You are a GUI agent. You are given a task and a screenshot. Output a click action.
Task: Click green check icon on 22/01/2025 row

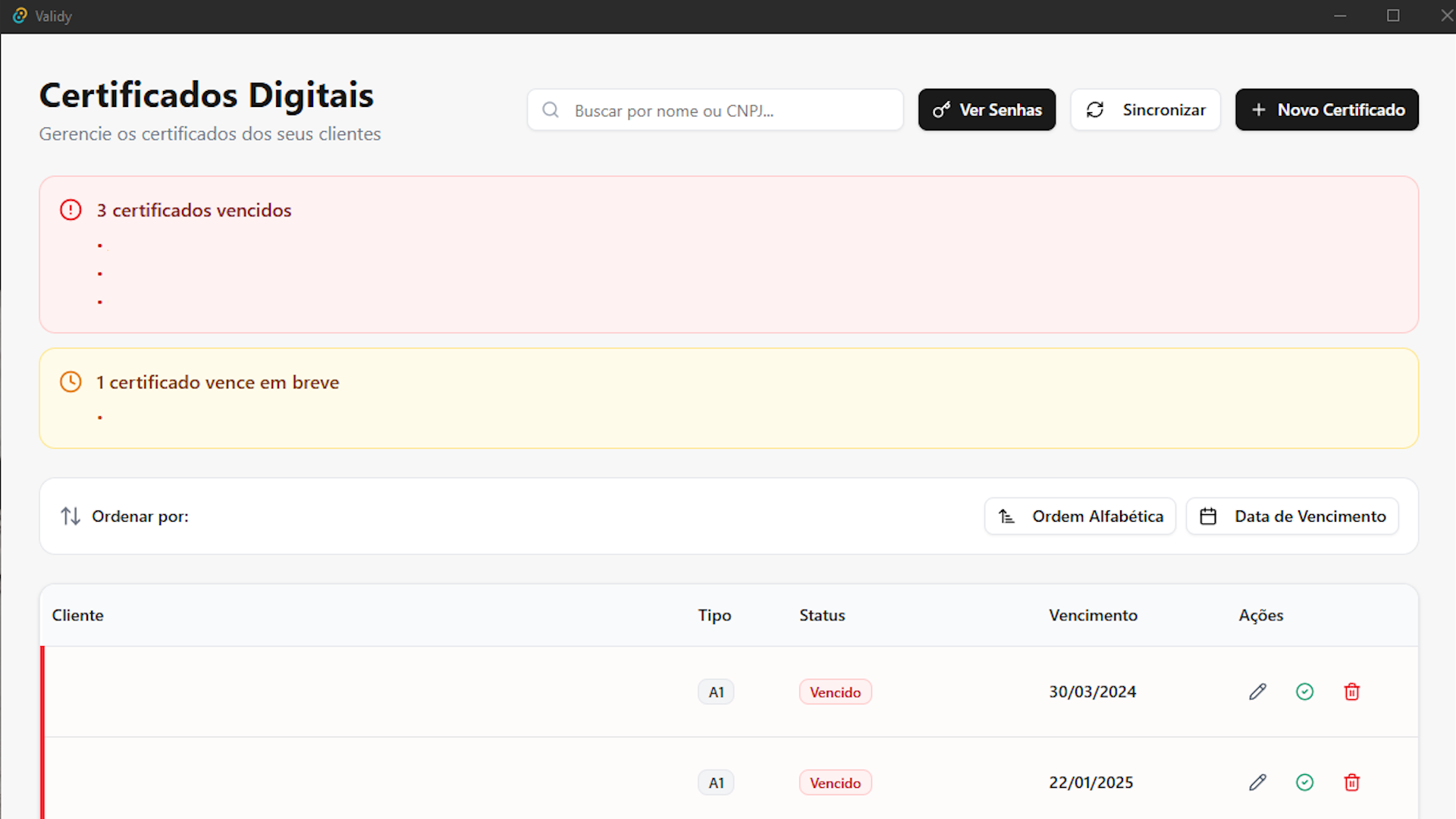click(1304, 783)
